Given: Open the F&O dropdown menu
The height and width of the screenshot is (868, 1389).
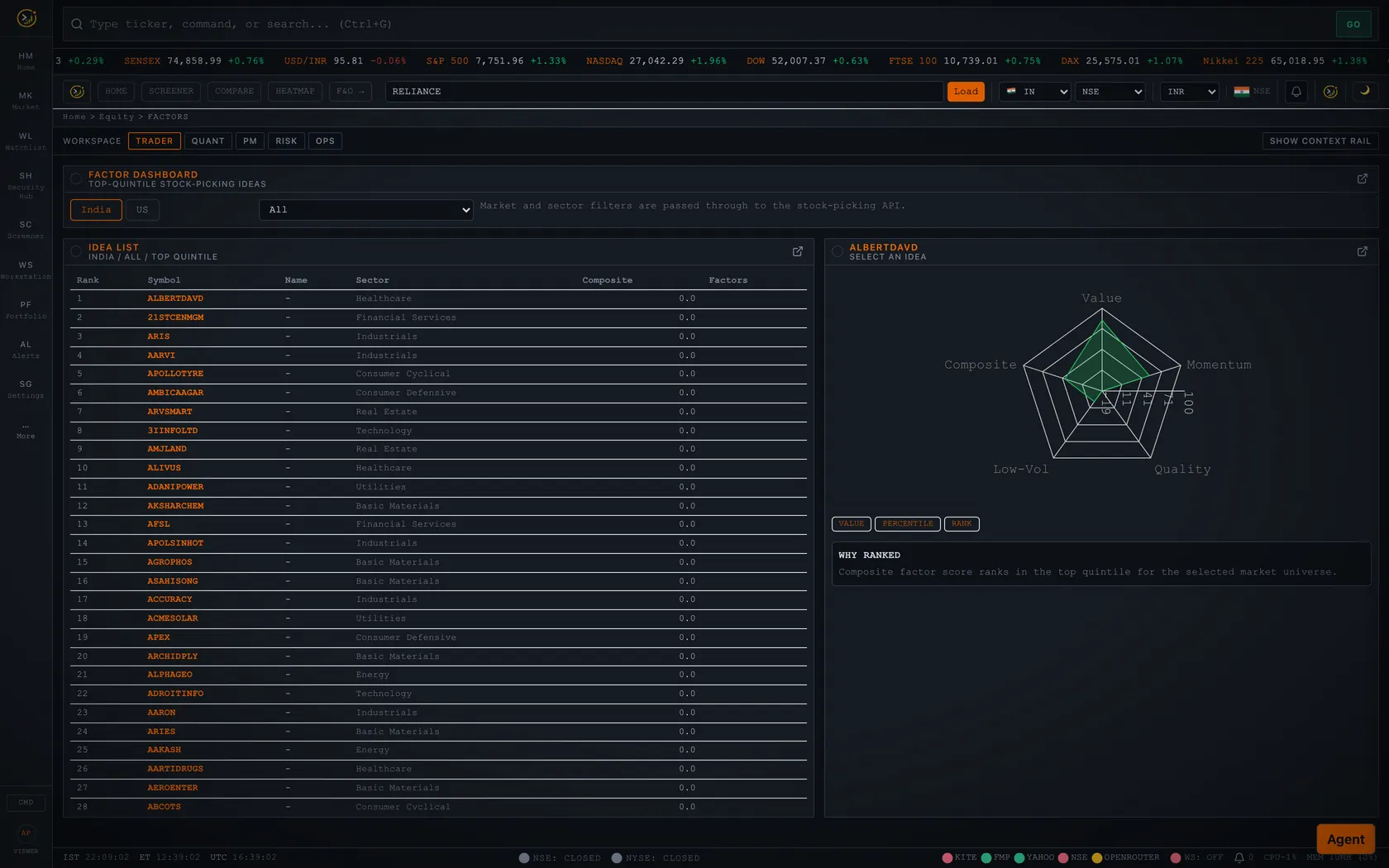Looking at the screenshot, I should point(351,92).
